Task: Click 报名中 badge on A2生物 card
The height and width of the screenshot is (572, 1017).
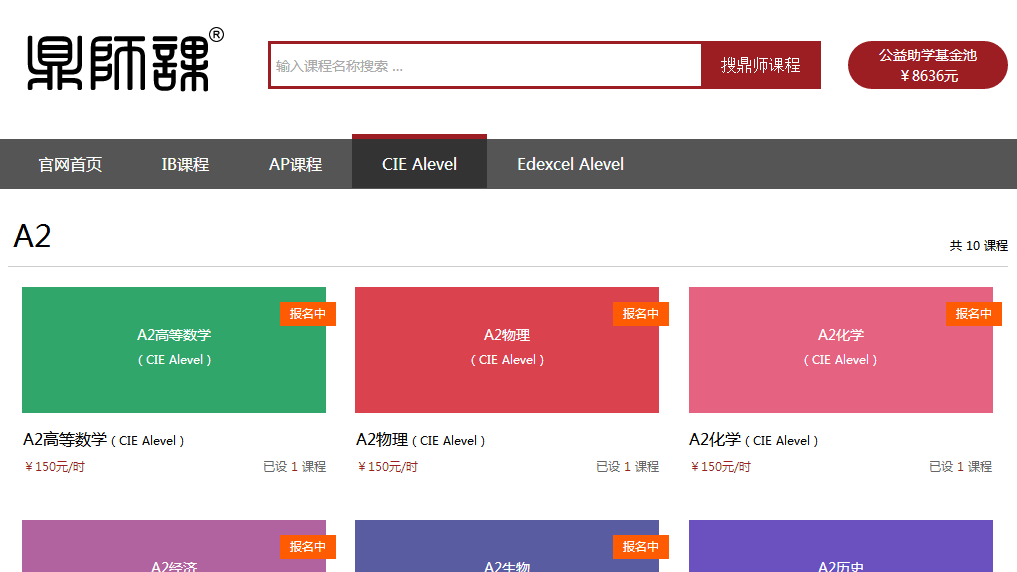Action: point(640,547)
